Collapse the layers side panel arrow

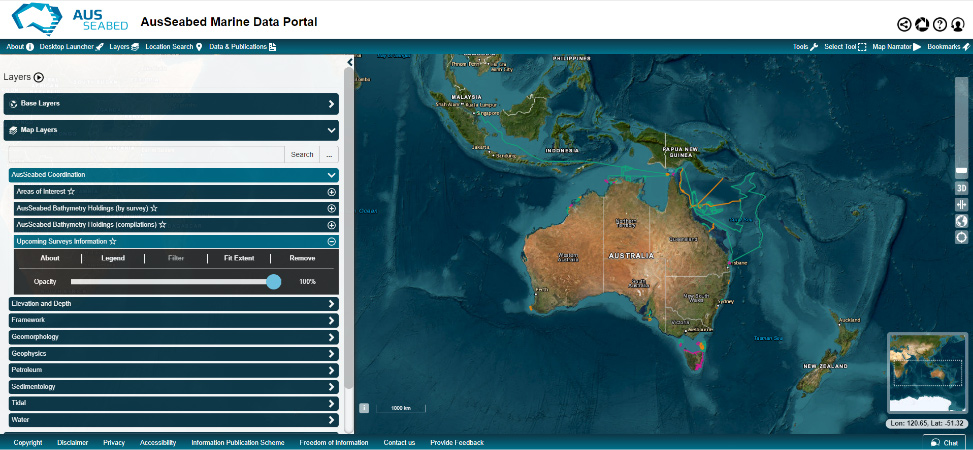click(349, 62)
